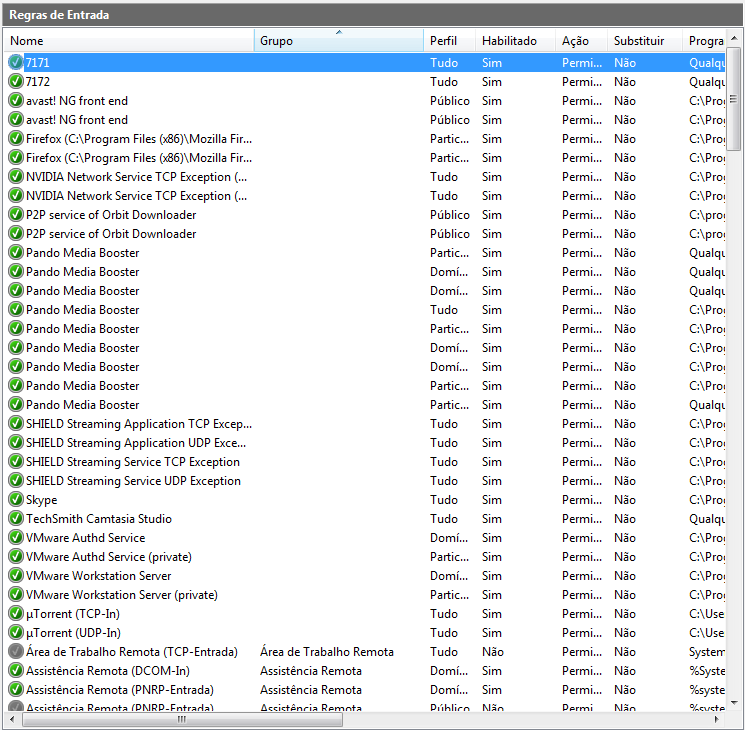Click the Não Habilitado value for Área de Trabalho Remota
Image resolution: width=745 pixels, height=730 pixels.
[x=493, y=652]
